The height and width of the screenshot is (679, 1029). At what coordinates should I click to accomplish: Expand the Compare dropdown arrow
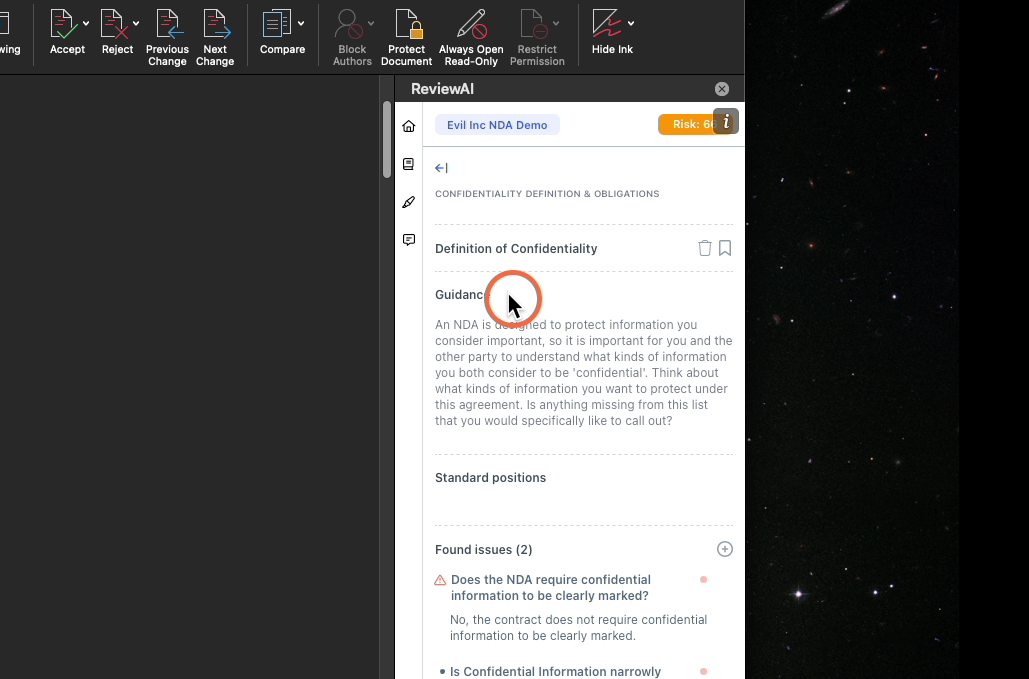click(301, 24)
